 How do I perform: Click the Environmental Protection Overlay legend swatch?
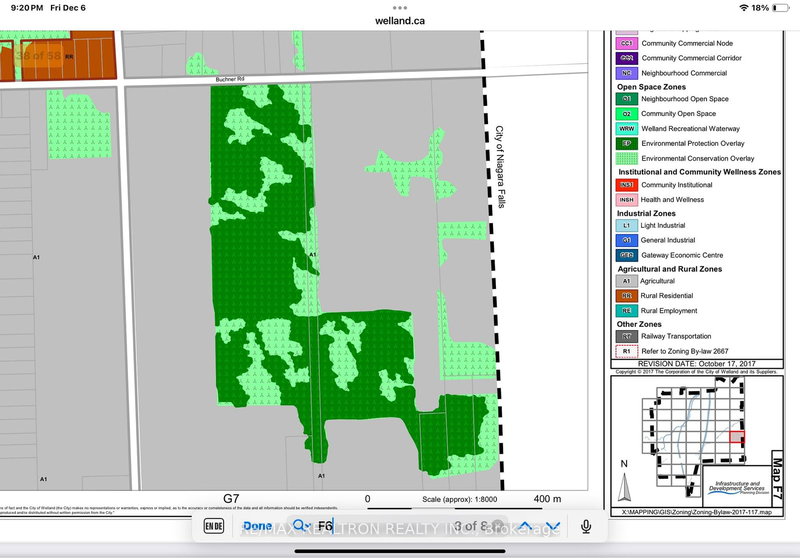(x=626, y=143)
